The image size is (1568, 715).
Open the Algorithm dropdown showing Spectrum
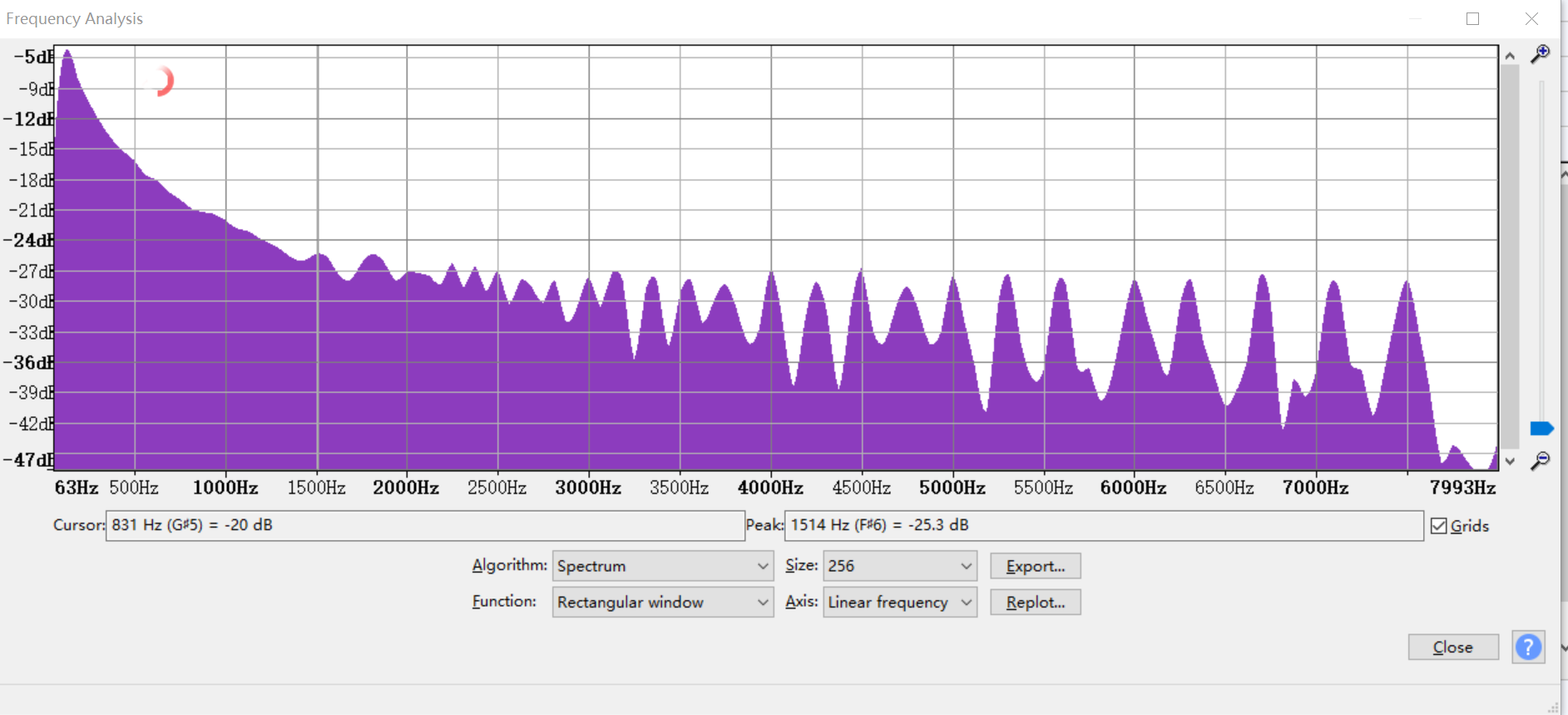662,566
